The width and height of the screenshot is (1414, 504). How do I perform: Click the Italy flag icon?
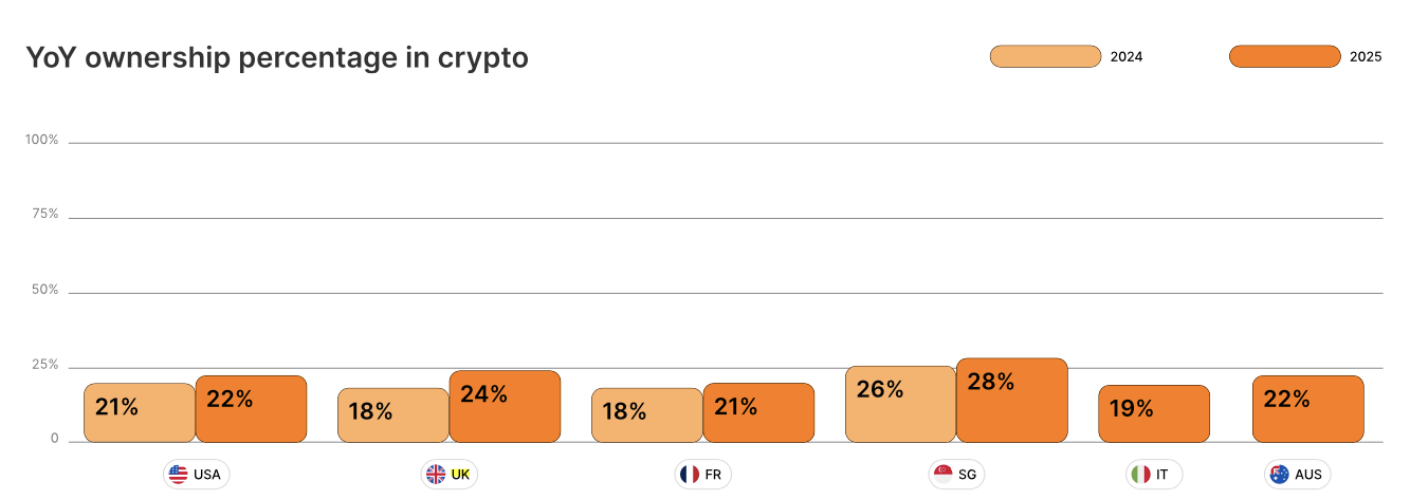pyautogui.click(x=1140, y=475)
